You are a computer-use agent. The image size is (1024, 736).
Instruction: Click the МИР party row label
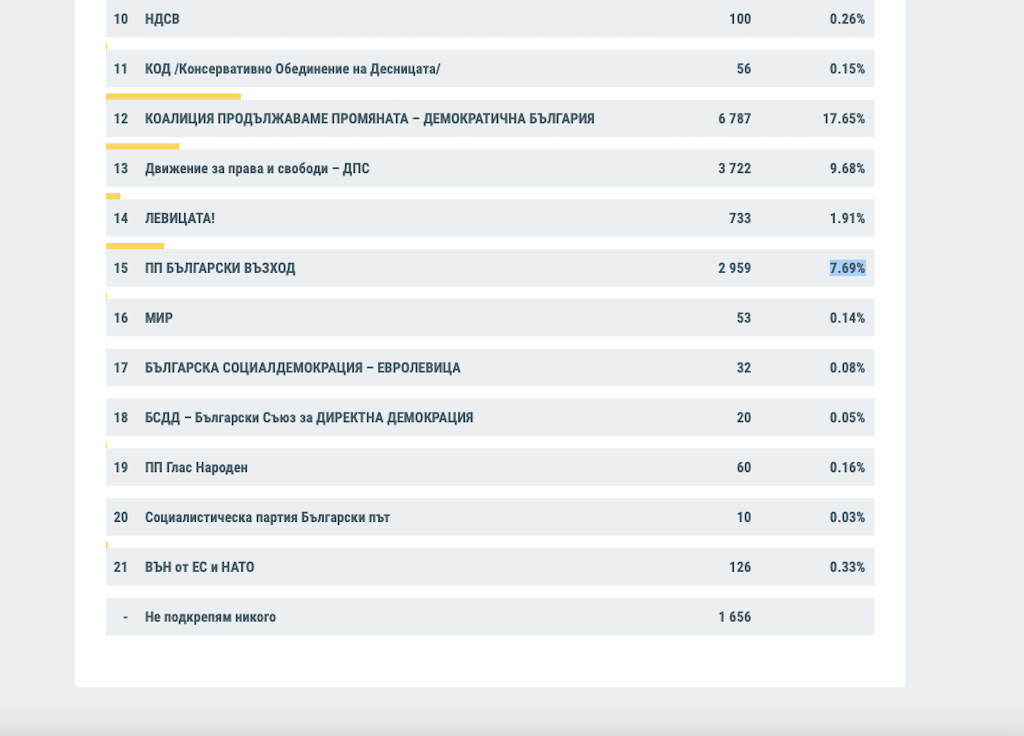click(x=159, y=318)
